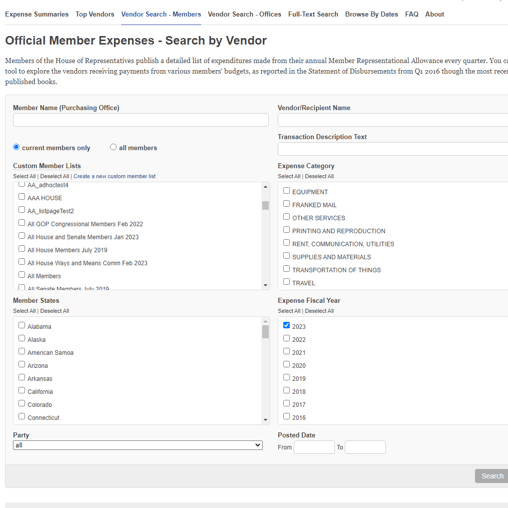The width and height of the screenshot is (508, 508).
Task: Click Select All under Expense Category
Action: [289, 176]
